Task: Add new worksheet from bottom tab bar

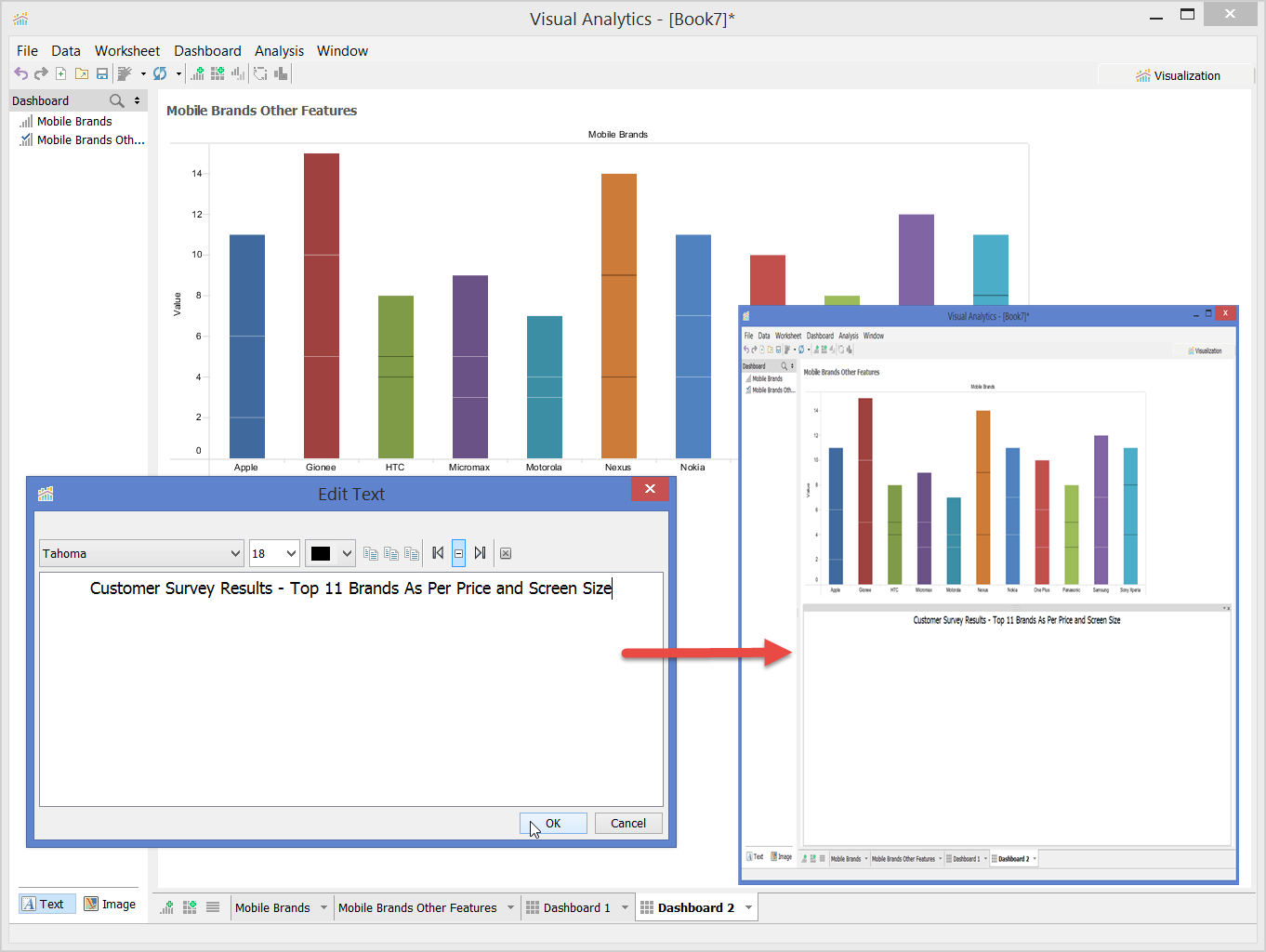Action: coord(167,907)
